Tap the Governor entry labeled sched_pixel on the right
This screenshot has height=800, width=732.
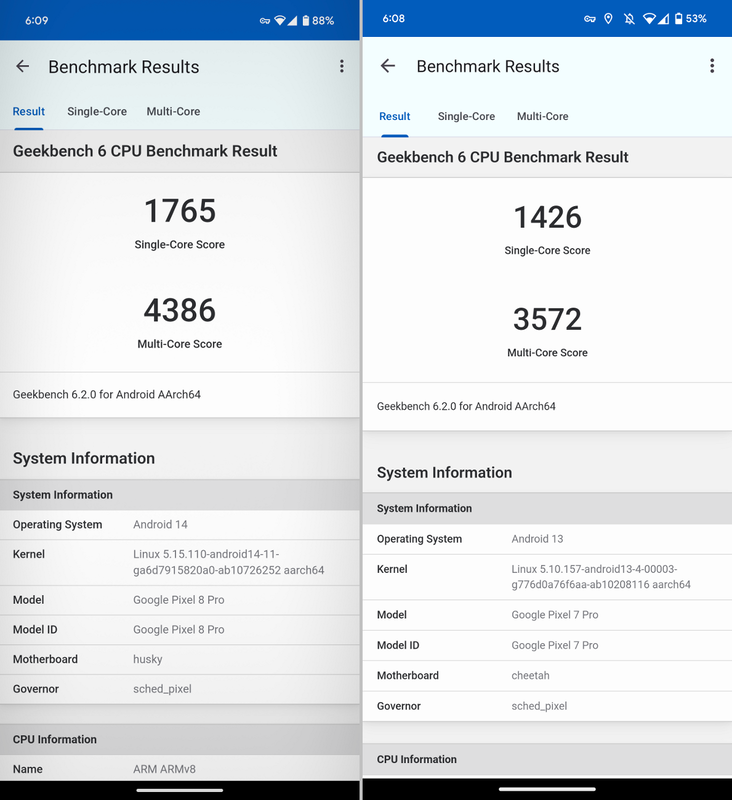click(547, 706)
